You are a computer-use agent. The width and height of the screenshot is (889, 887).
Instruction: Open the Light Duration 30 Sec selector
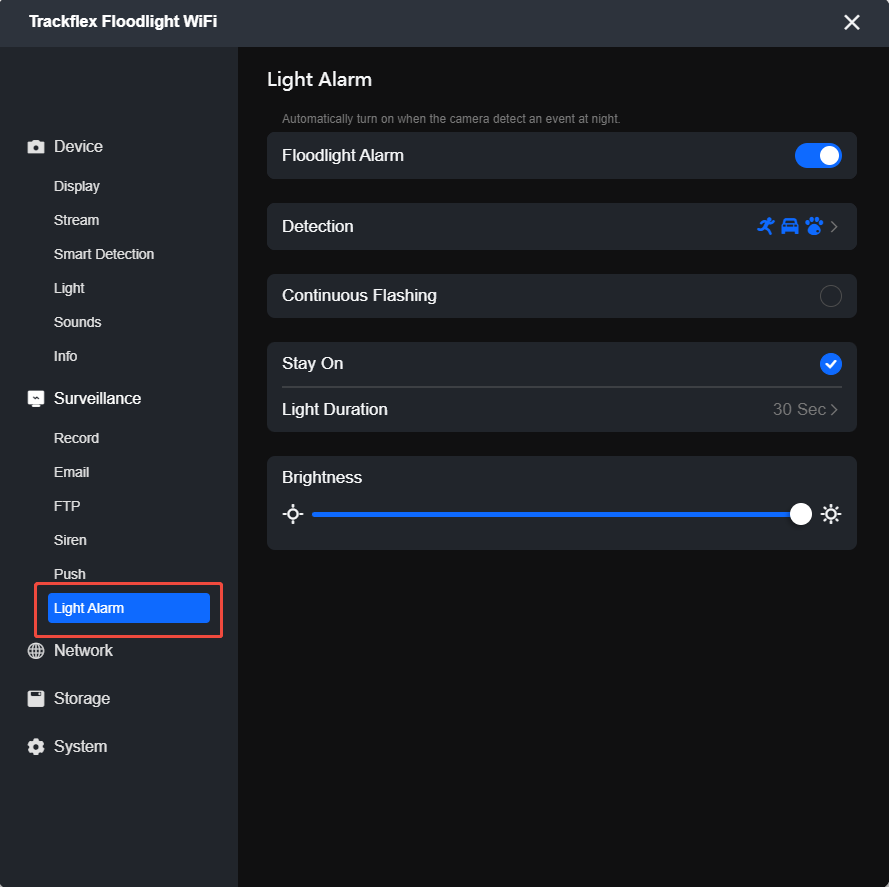(806, 409)
